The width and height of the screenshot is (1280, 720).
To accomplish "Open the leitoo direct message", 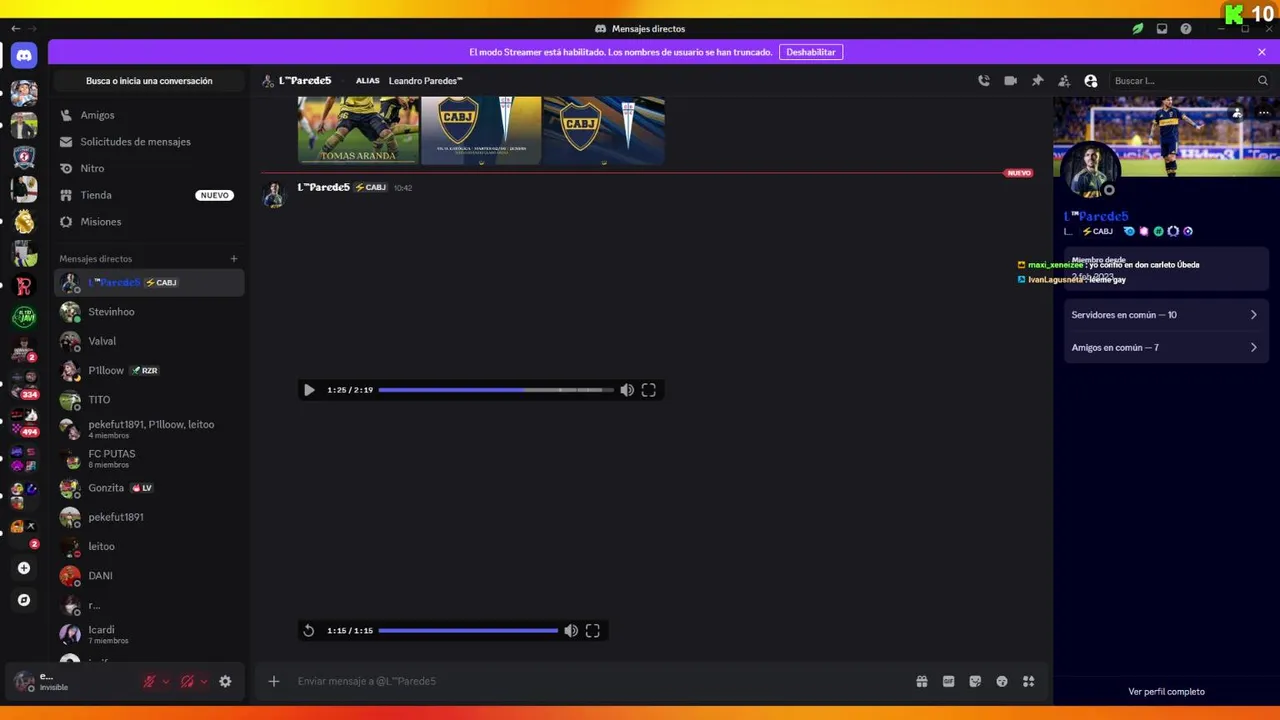I will pos(149,546).
